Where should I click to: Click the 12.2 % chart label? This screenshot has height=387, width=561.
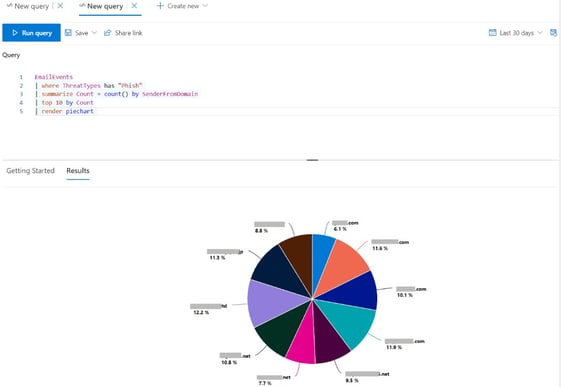201,312
